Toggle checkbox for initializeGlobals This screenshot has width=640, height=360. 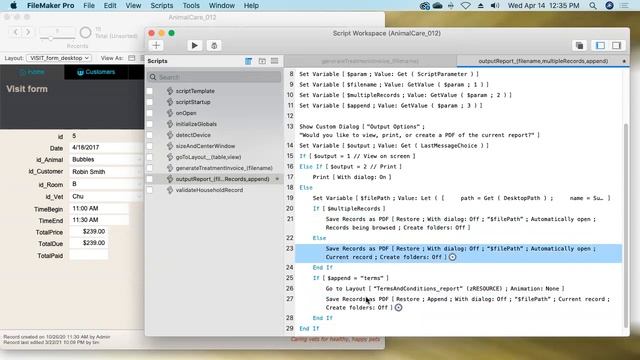[x=150, y=124]
